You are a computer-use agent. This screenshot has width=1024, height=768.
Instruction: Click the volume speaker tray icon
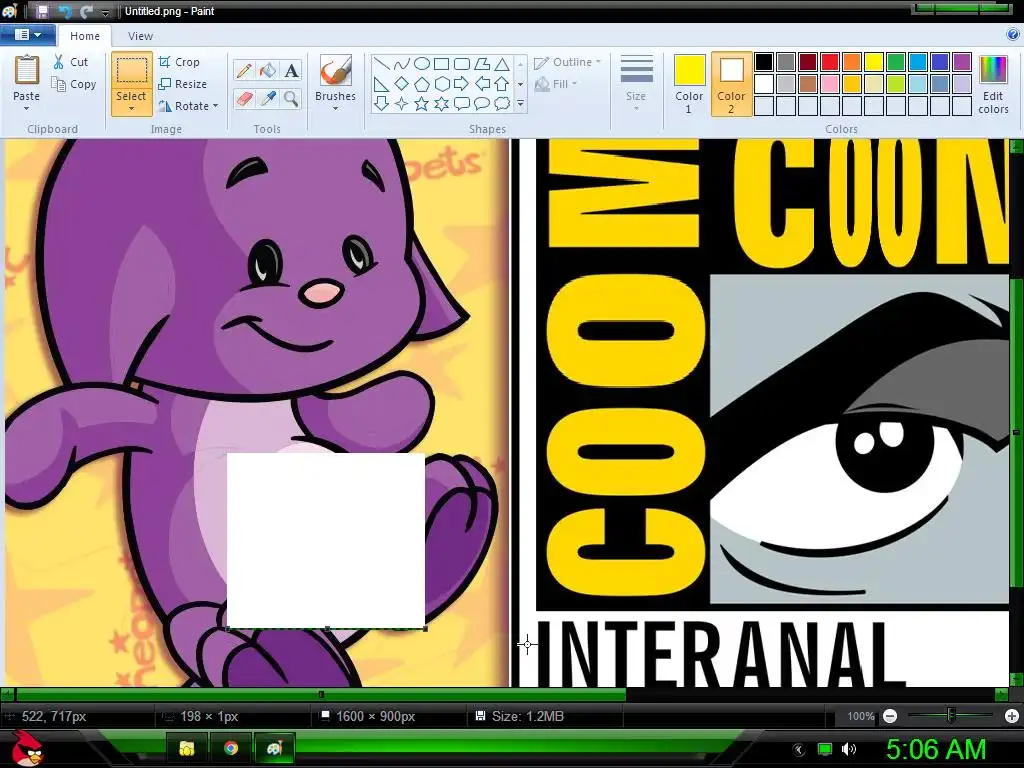pos(849,749)
